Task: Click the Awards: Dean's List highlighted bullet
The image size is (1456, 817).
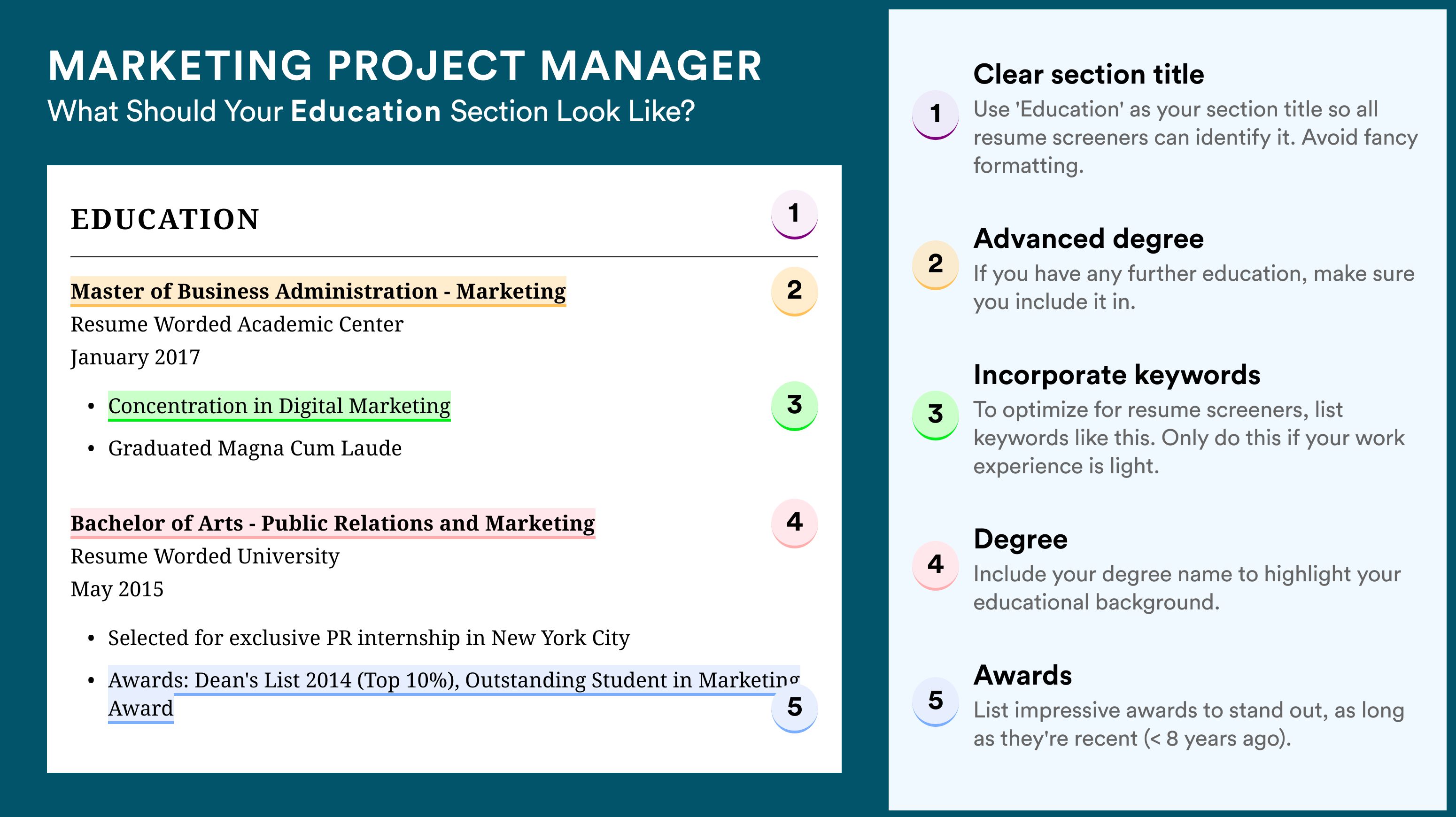Action: [454, 694]
